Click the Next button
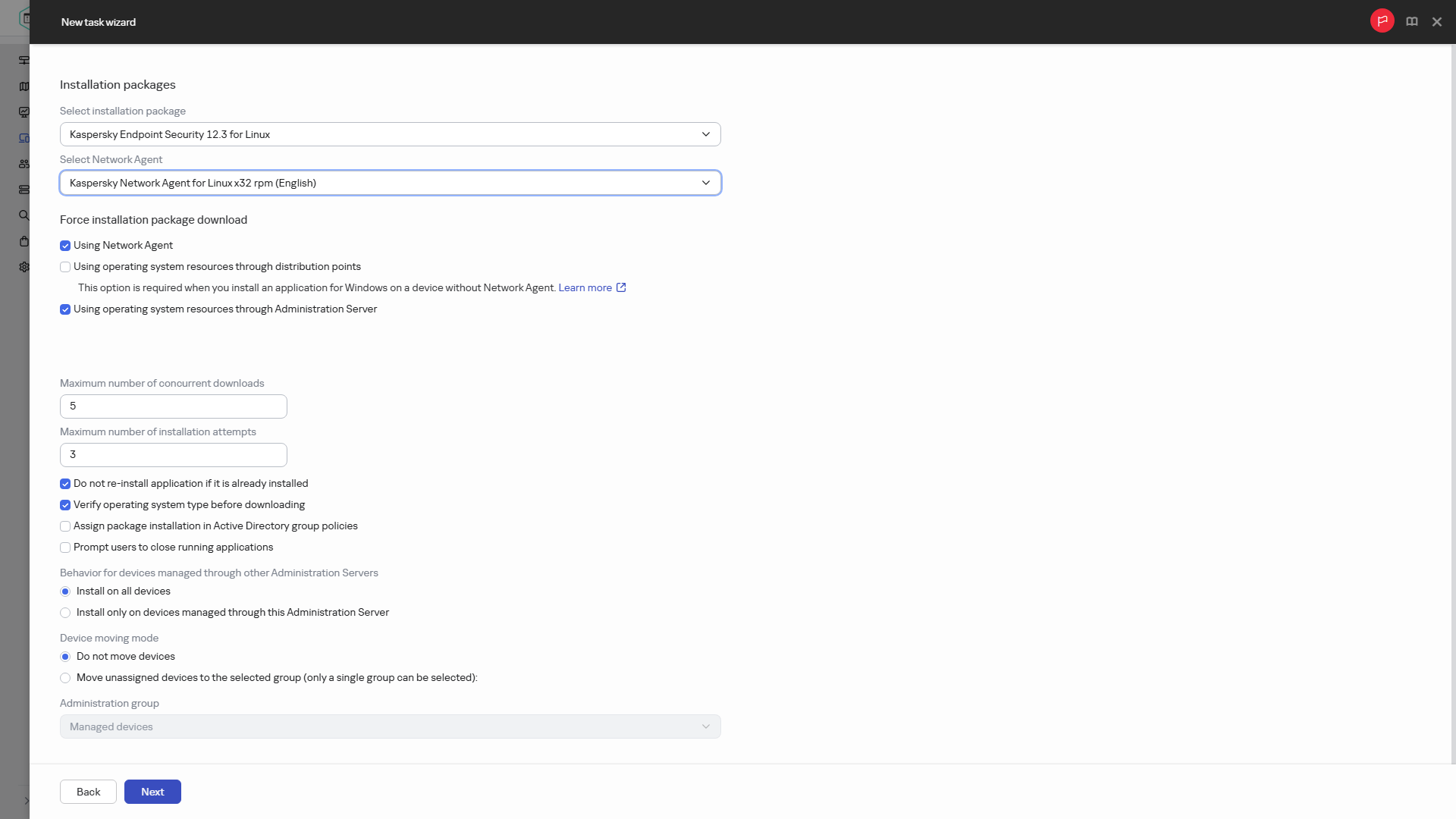Screen dimensions: 1456x819 click(x=152, y=792)
